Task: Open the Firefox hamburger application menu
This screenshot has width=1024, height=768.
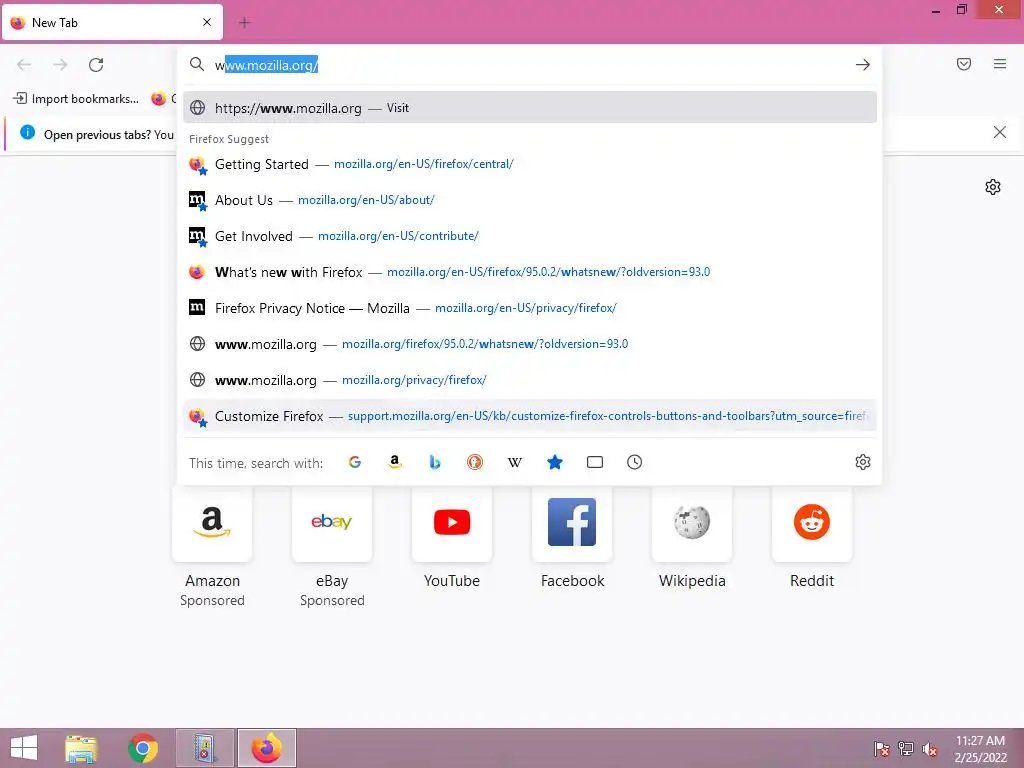Action: click(x=1000, y=64)
